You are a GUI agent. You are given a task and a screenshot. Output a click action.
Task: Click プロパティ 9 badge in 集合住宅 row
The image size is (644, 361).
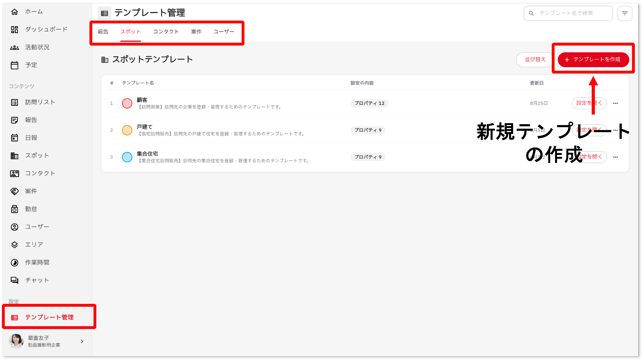(x=368, y=157)
